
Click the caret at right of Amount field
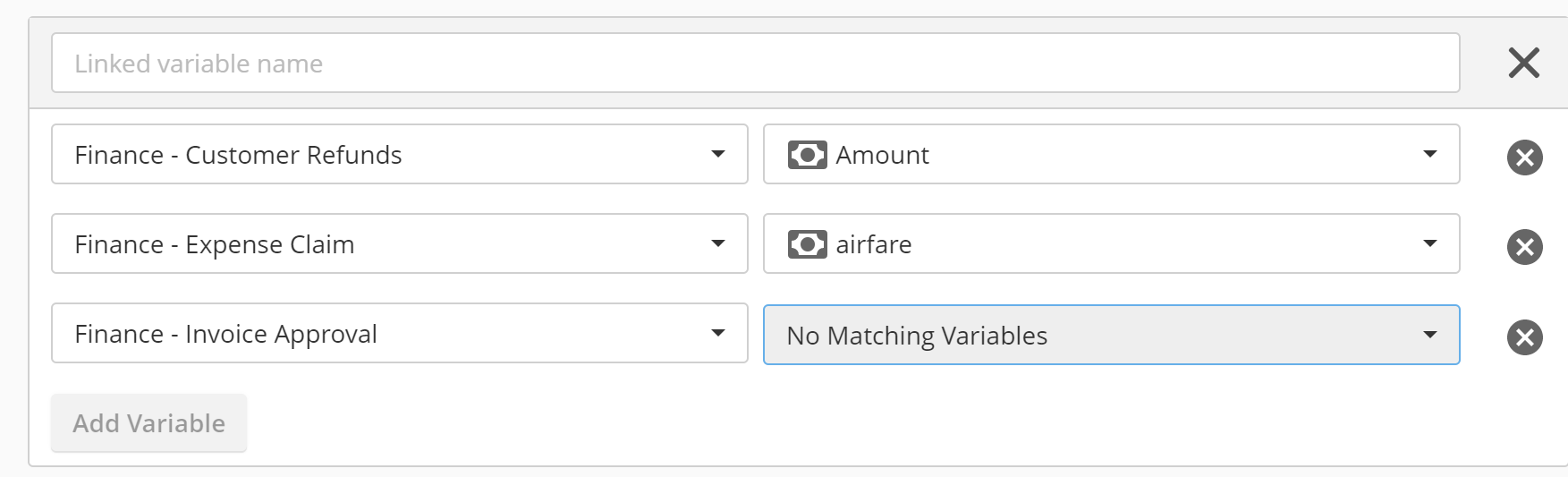(x=1430, y=154)
